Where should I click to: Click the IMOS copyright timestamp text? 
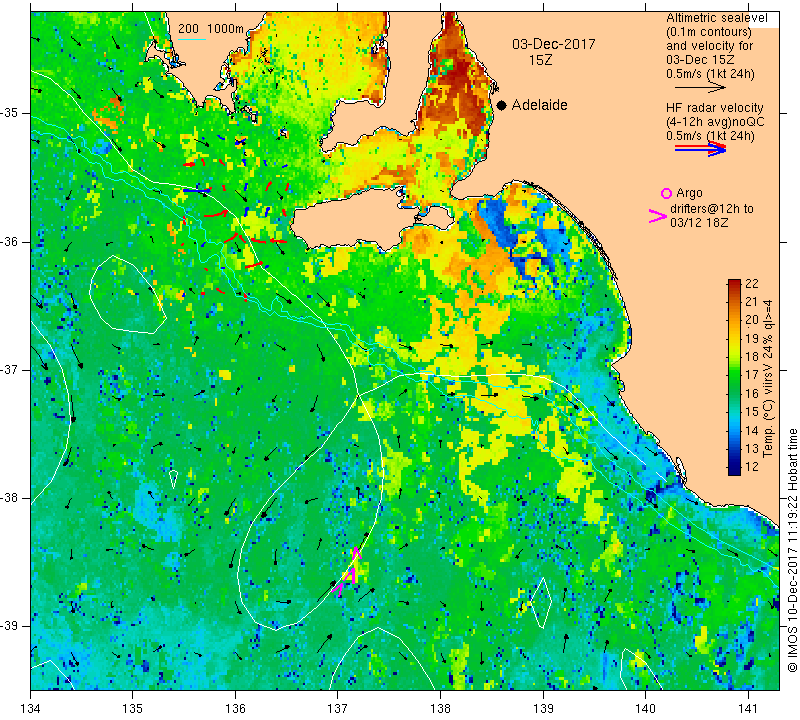pos(792,550)
